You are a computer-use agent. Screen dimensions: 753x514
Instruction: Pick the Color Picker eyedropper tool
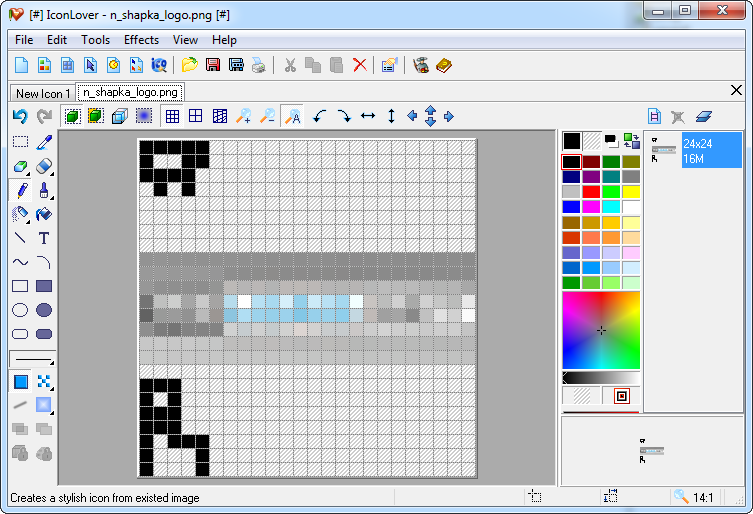[x=44, y=142]
